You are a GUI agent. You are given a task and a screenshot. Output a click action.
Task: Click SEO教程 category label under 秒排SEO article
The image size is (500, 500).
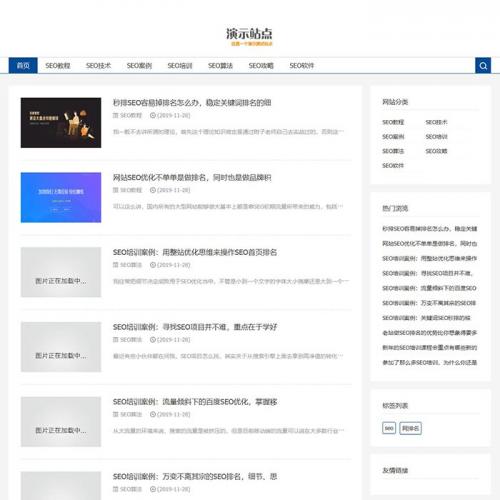tap(131, 115)
